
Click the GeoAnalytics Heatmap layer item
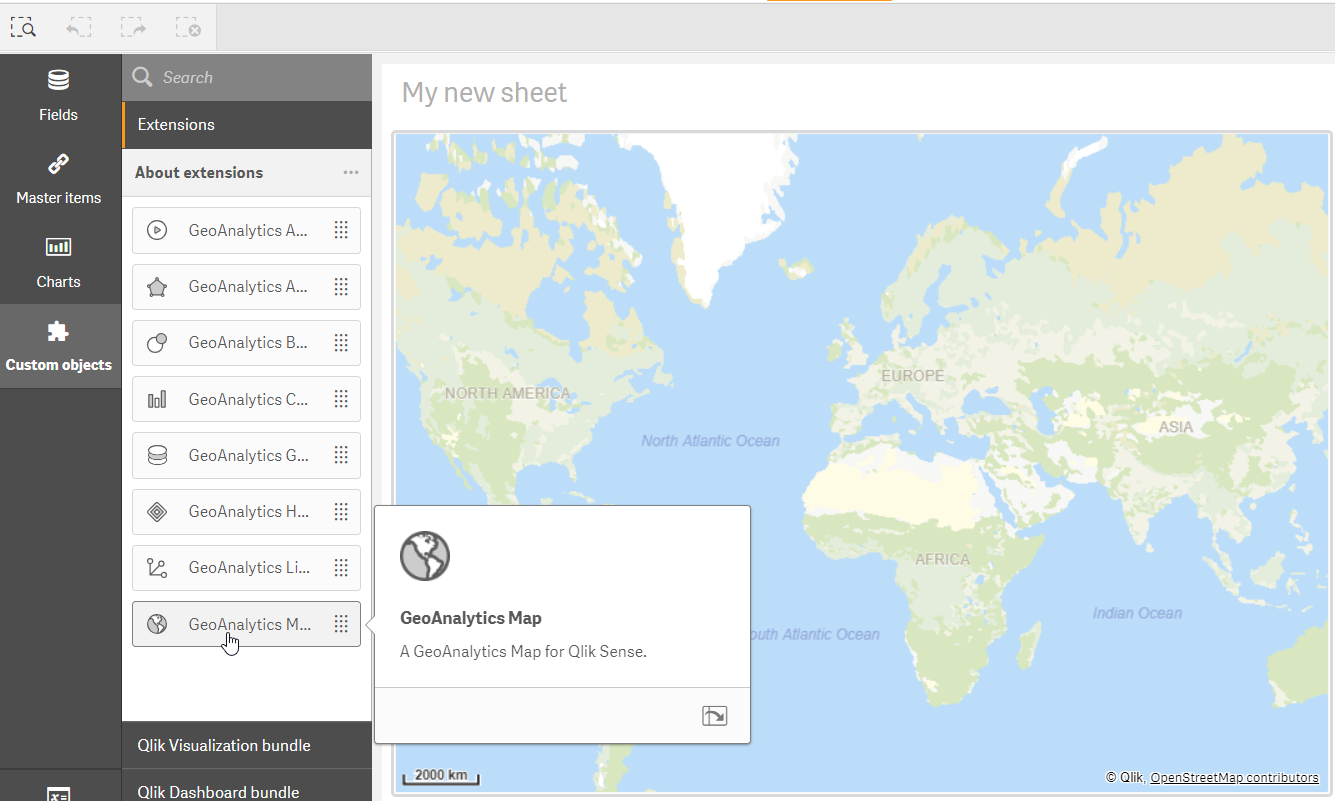point(249,511)
